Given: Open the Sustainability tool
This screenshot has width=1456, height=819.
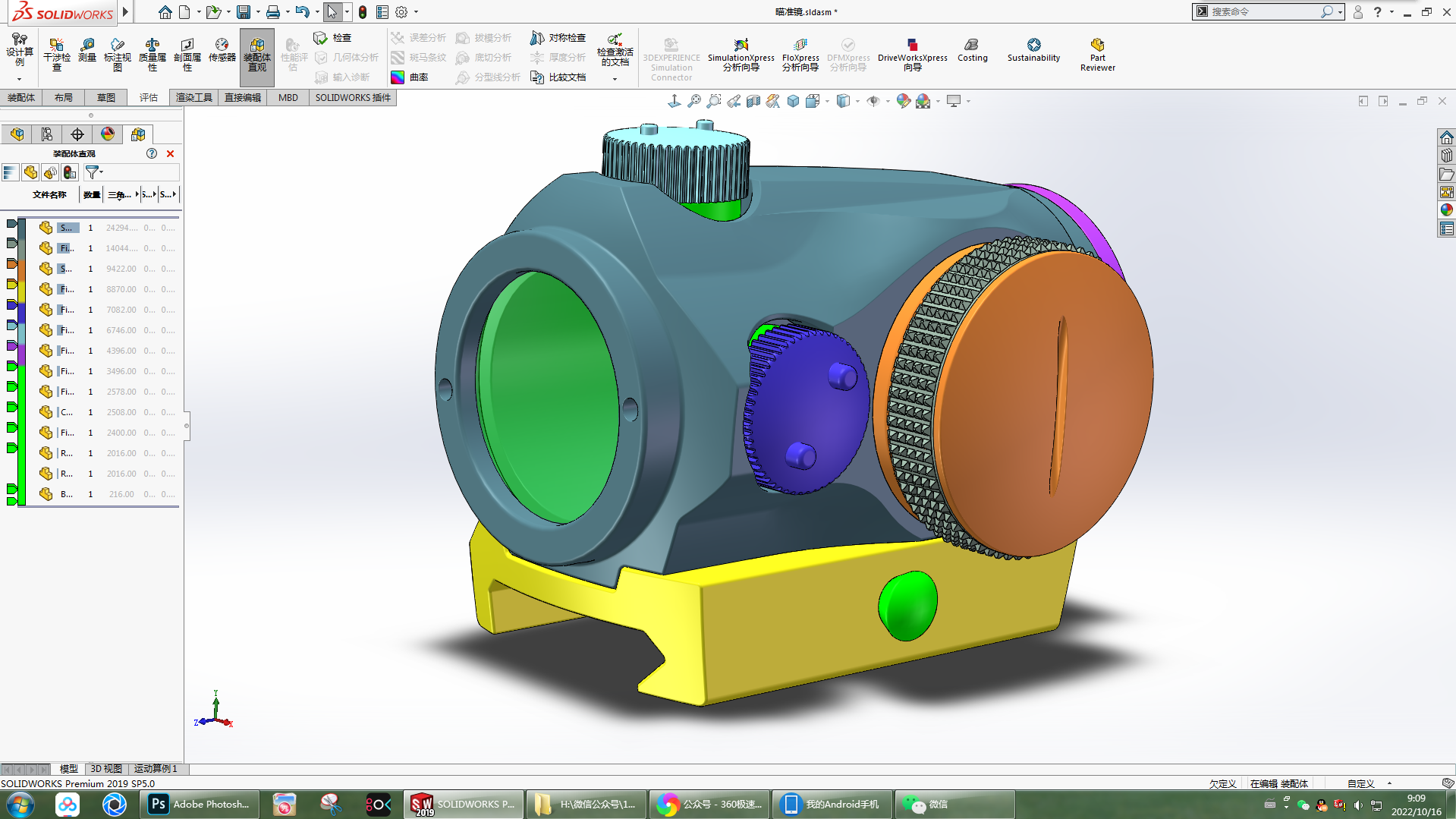Looking at the screenshot, I should pyautogui.click(x=1033, y=51).
